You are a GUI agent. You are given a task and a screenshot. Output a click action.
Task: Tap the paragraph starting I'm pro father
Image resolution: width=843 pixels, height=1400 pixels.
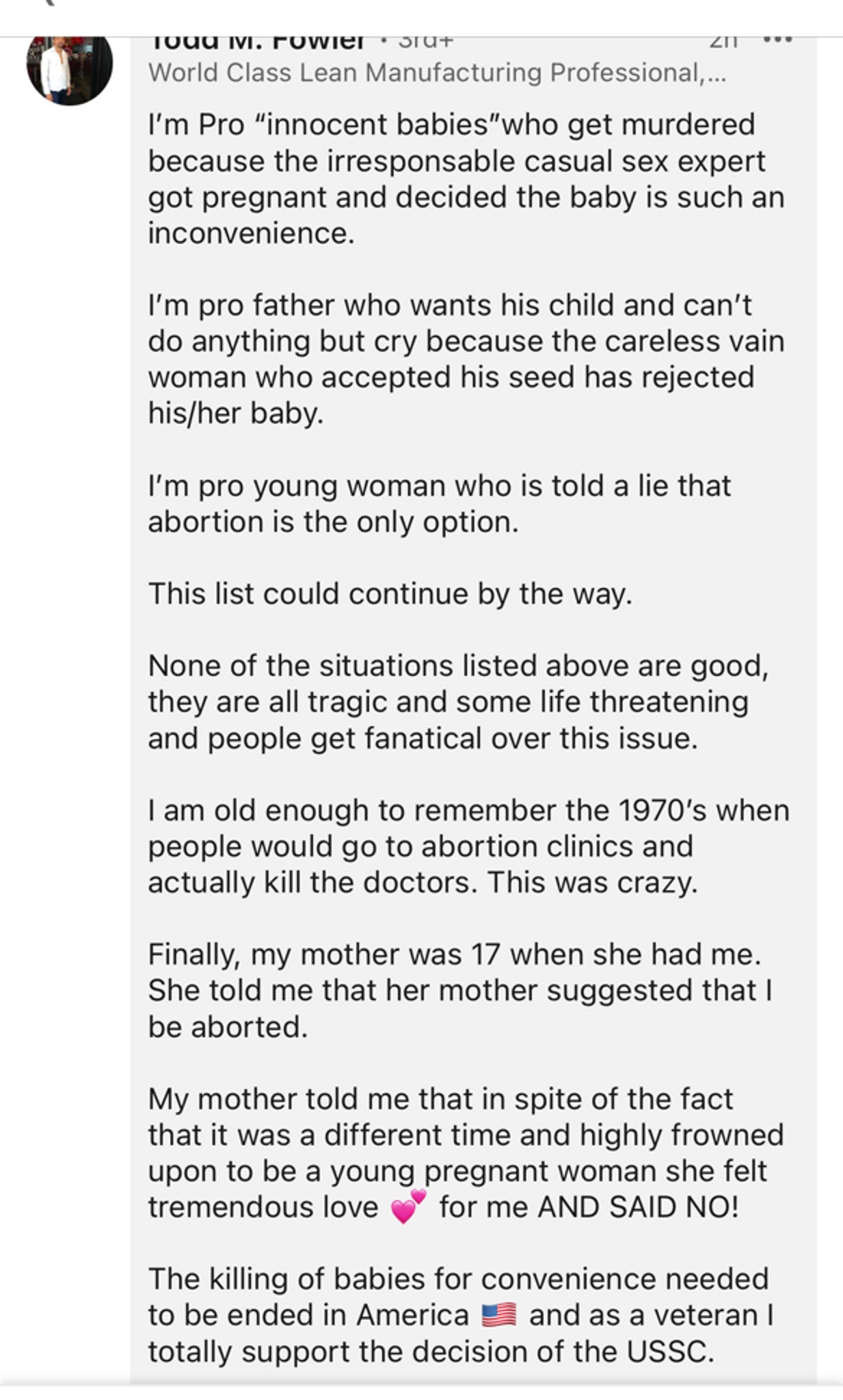[x=466, y=359]
